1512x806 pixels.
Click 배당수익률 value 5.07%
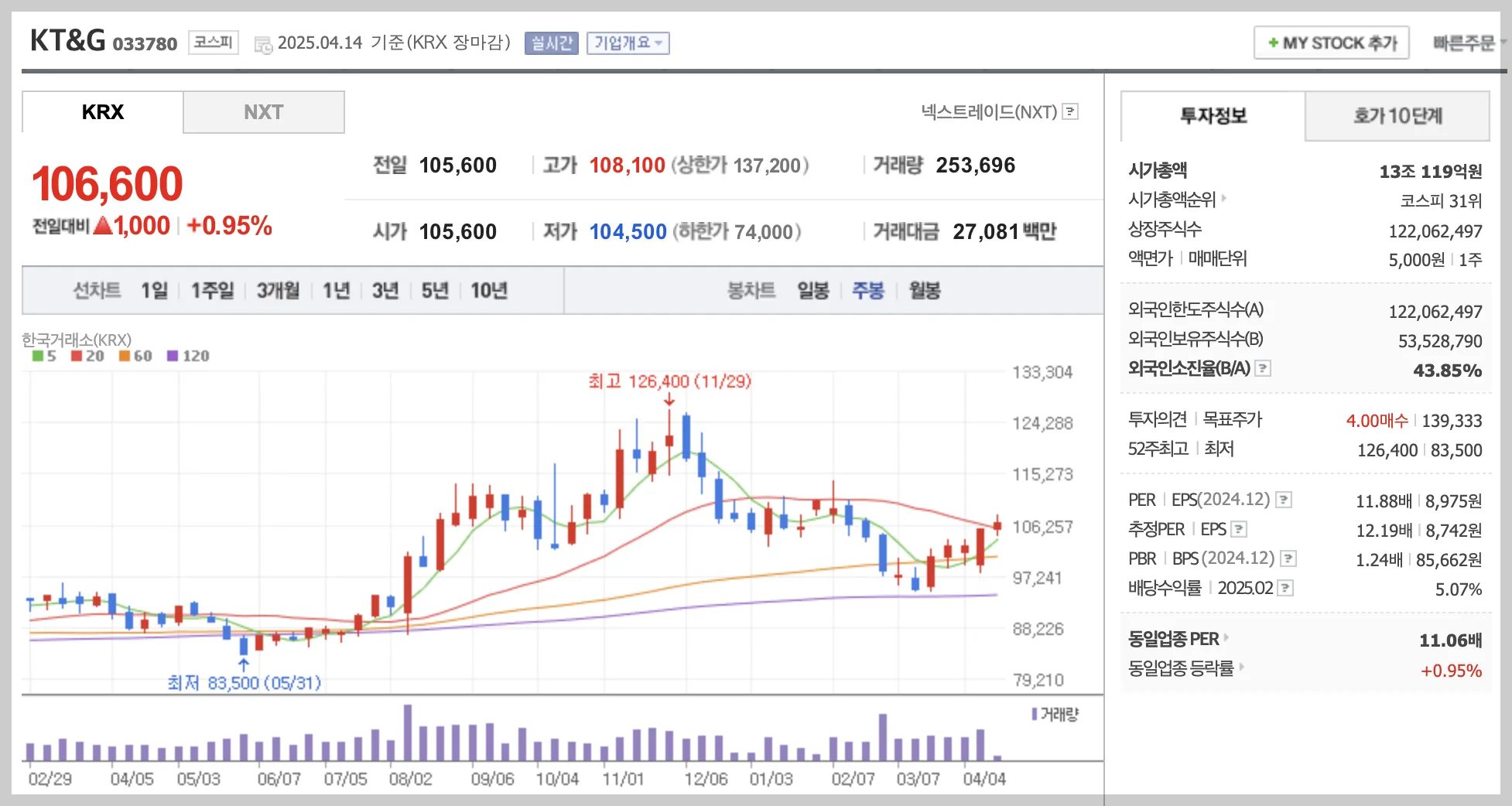pyautogui.click(x=1459, y=589)
